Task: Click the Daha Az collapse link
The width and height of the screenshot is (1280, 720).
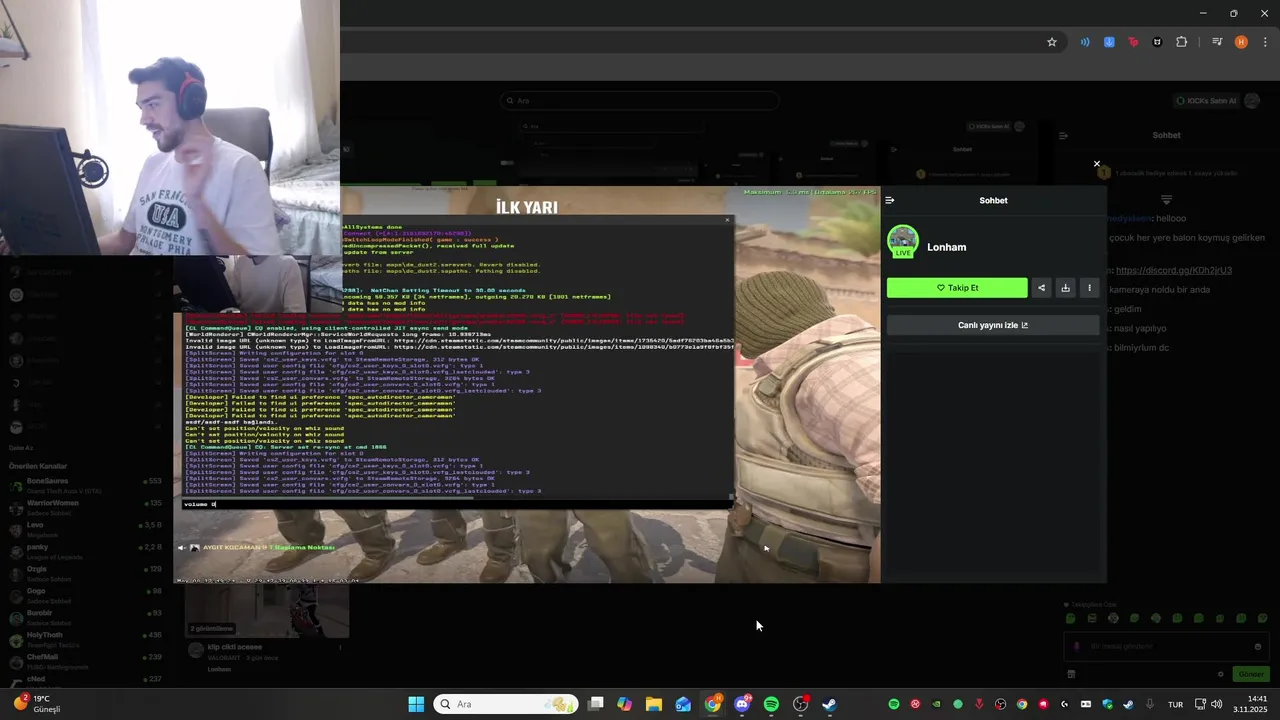Action: pos(21,448)
